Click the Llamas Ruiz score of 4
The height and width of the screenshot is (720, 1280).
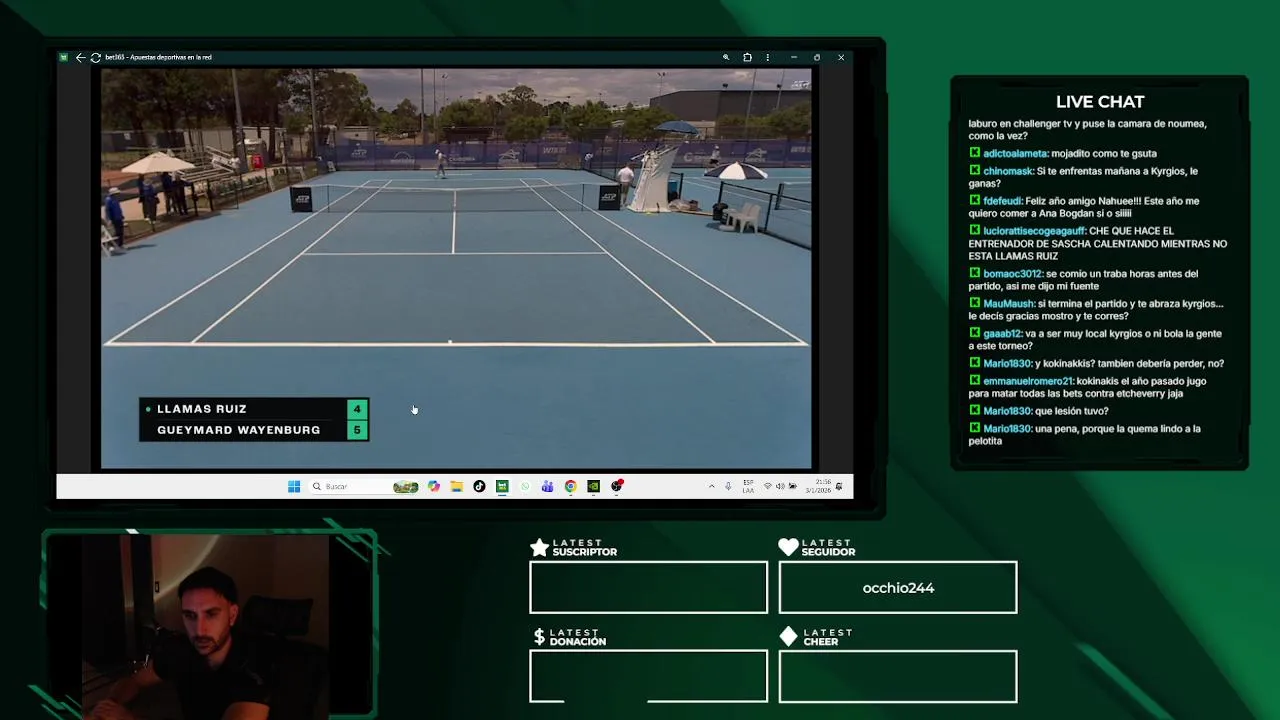pyautogui.click(x=357, y=409)
